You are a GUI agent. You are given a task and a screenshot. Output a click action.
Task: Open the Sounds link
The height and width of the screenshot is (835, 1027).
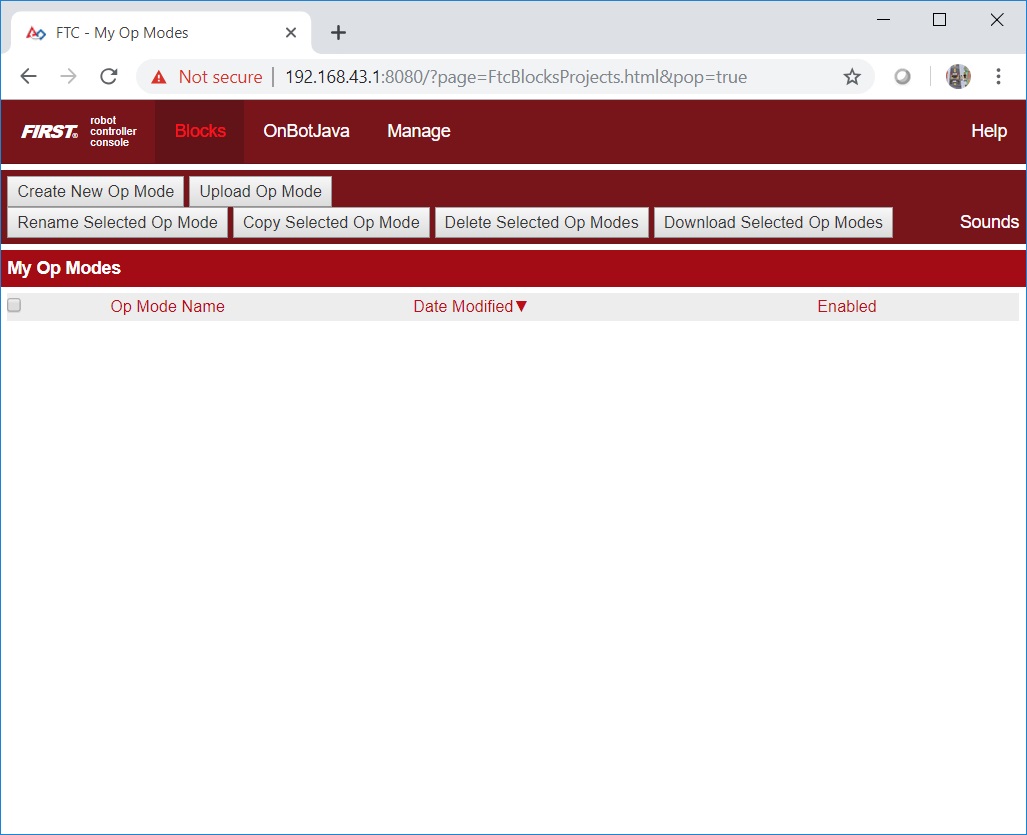[988, 222]
